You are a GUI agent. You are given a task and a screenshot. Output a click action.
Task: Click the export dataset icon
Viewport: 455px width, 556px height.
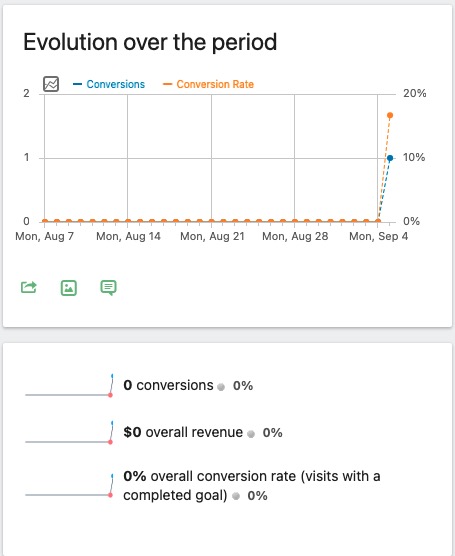29,287
